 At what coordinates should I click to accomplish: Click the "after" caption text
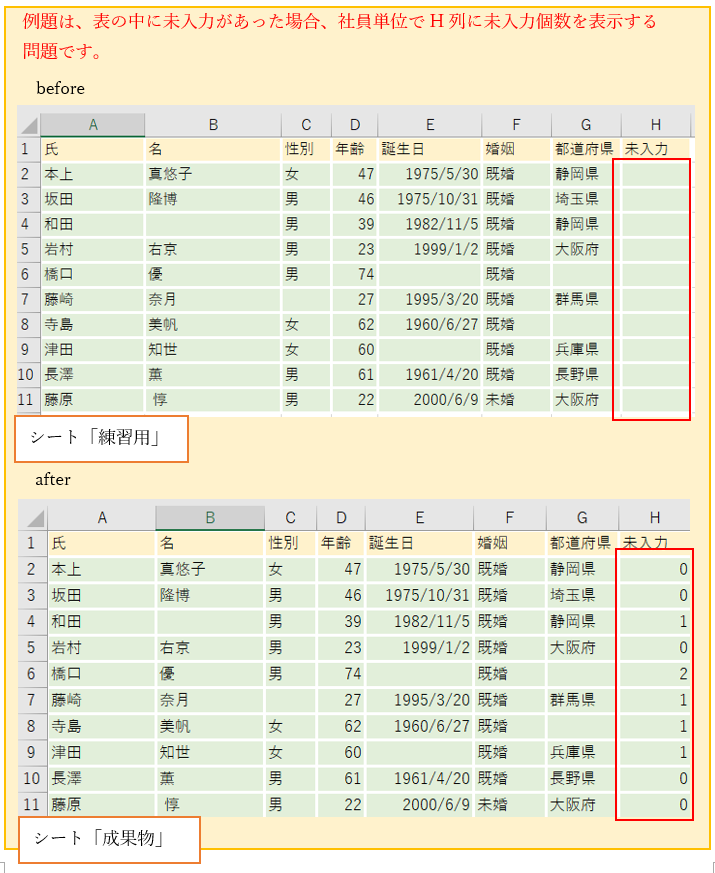(53, 480)
